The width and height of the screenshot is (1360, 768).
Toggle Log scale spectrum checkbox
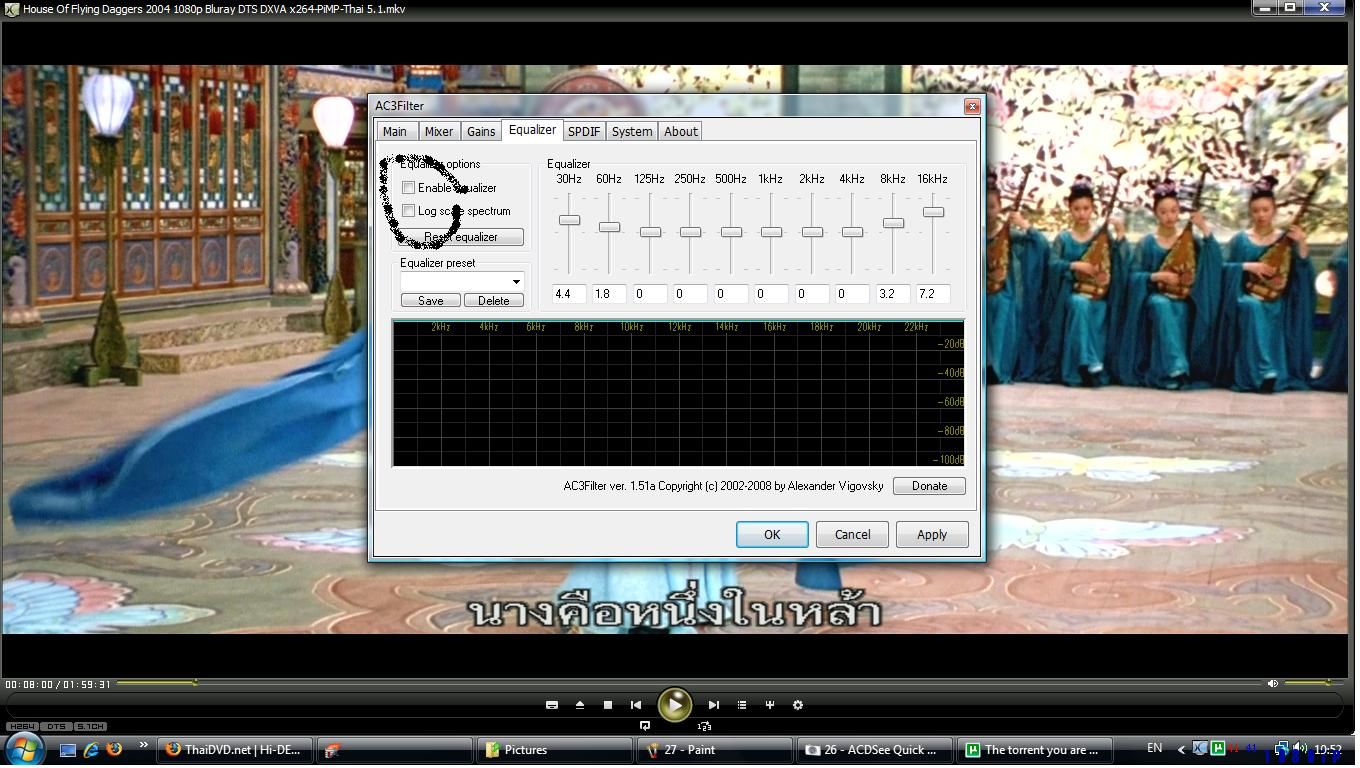409,211
